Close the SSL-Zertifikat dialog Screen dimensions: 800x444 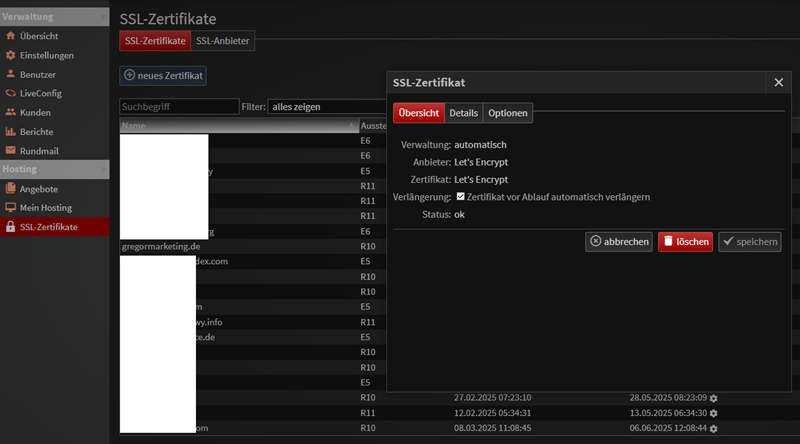(x=779, y=82)
